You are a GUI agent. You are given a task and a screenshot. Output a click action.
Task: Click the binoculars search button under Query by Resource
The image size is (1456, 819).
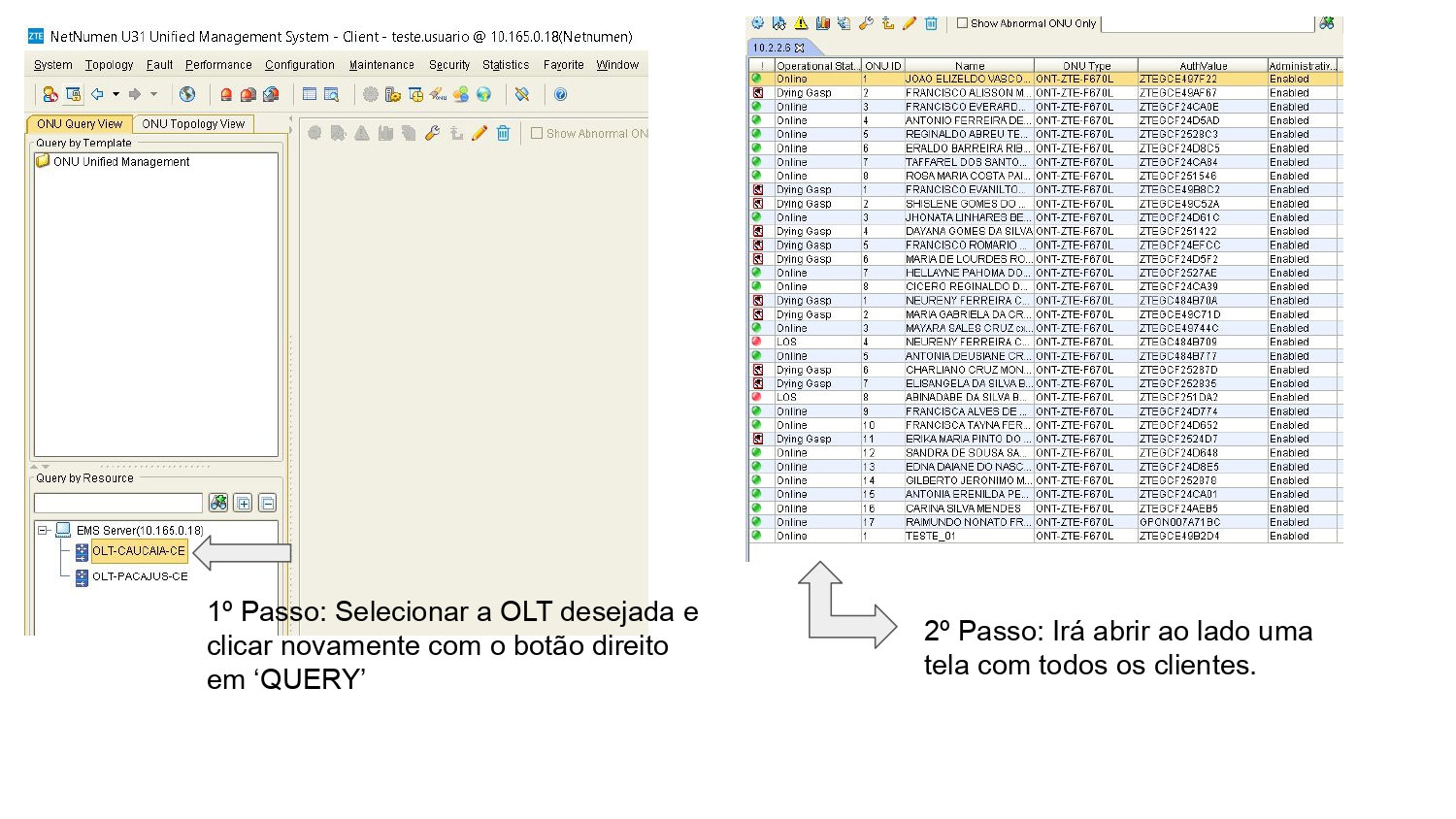218,503
